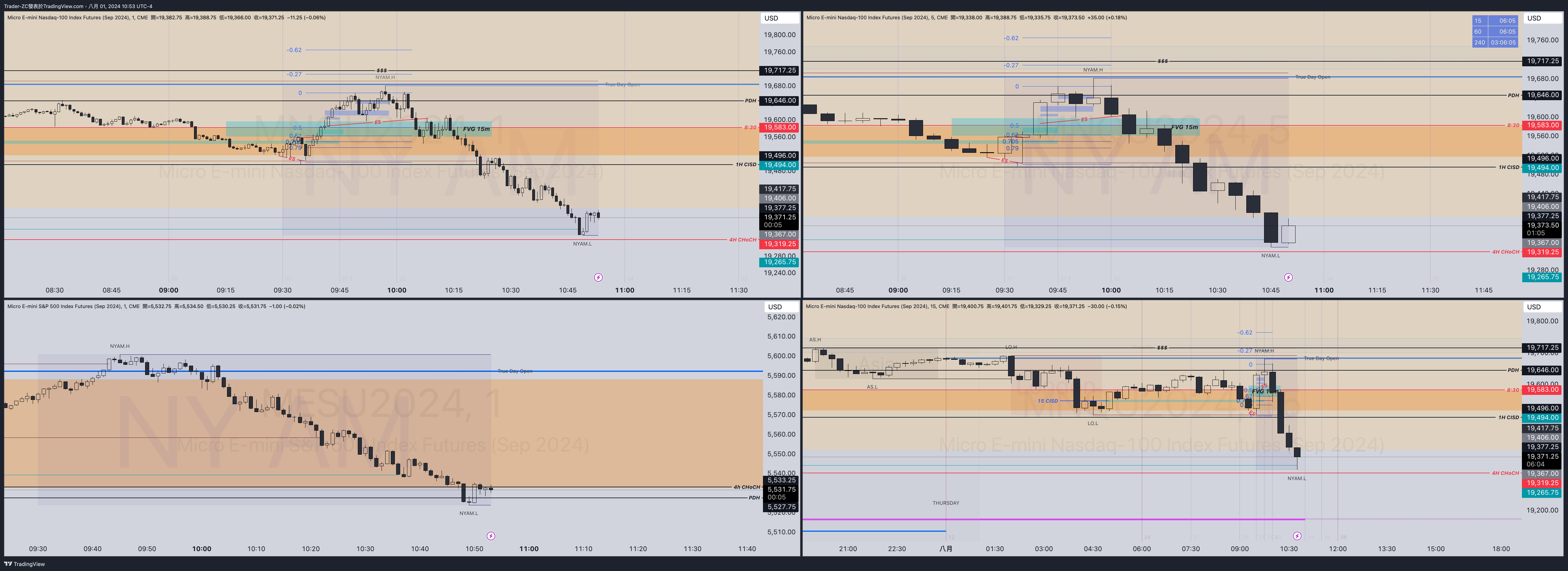The image size is (1568, 571).
Task: Click the 5-minute Nasdaq-100 Futures chart title
Action: [x=877, y=18]
